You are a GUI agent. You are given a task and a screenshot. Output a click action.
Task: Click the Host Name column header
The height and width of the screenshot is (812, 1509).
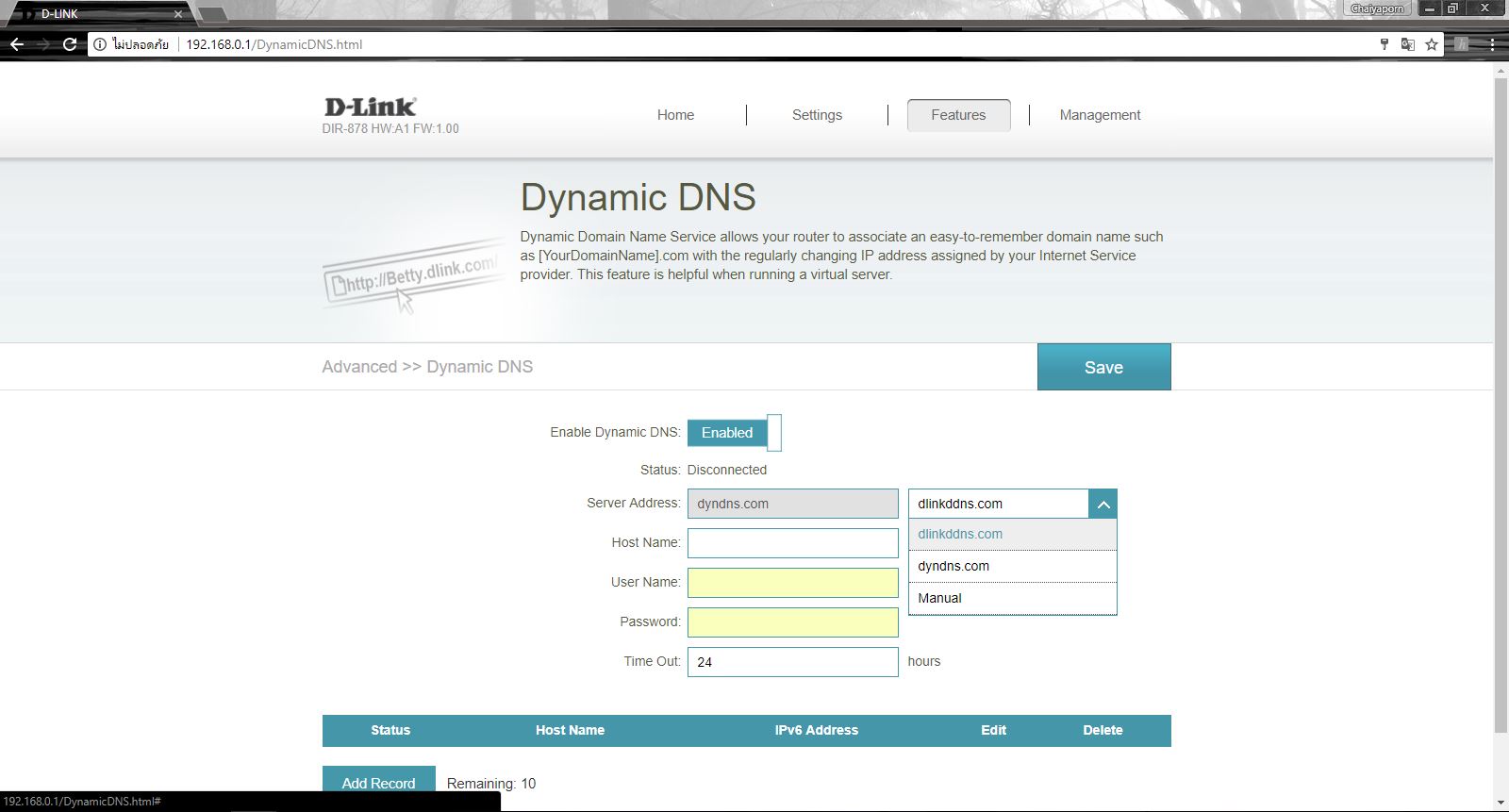pyautogui.click(x=570, y=730)
